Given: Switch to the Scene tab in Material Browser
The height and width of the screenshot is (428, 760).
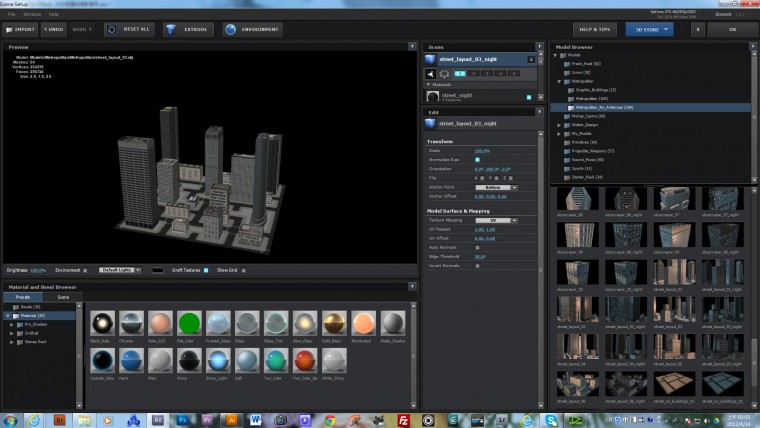Looking at the screenshot, I should [x=62, y=297].
